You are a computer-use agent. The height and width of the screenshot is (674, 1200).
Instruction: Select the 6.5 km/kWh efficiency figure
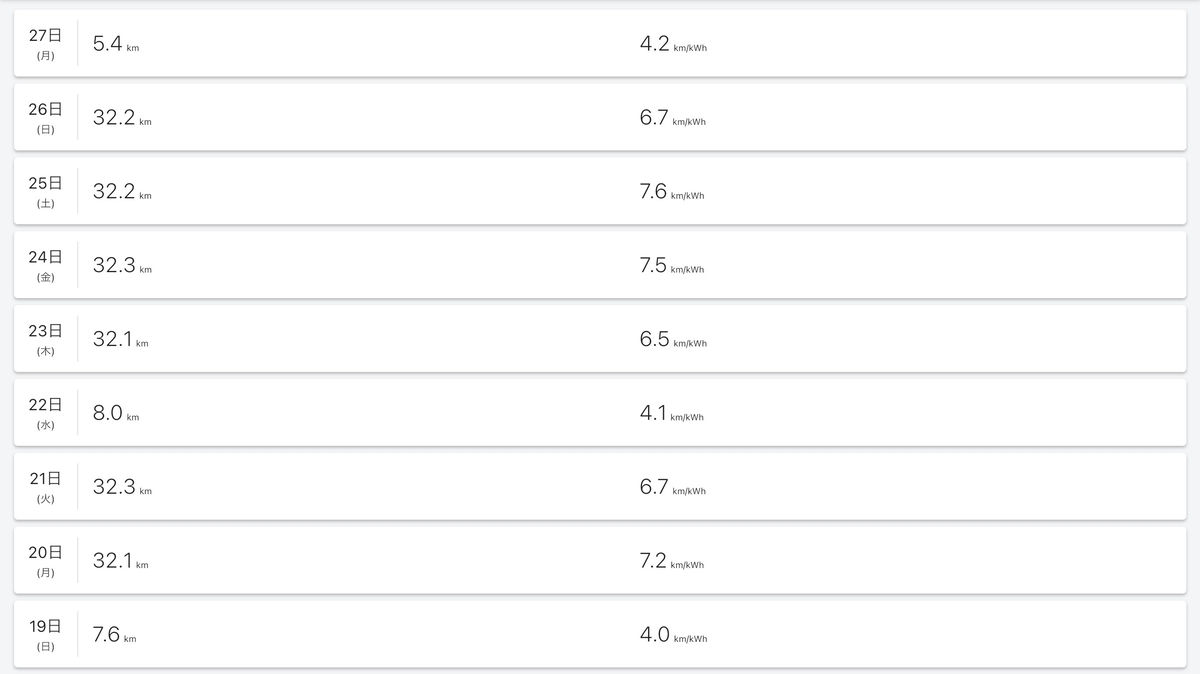673,340
